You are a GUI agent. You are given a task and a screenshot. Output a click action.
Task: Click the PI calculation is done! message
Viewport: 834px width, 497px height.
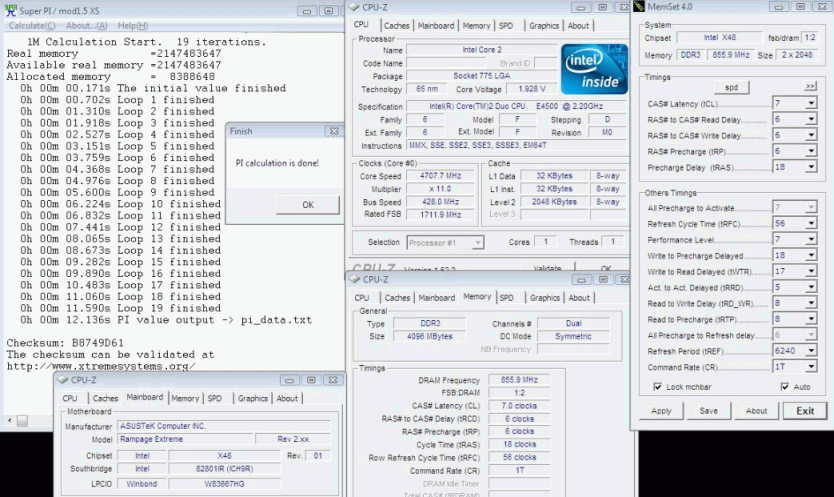point(277,163)
